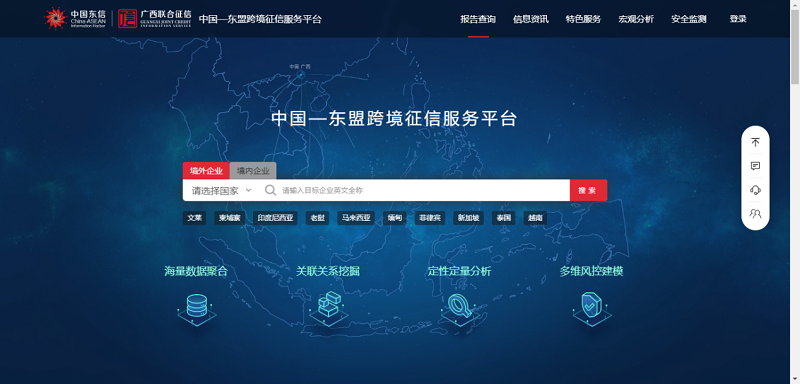
Task: Open the 宏观分析 menu
Action: pyautogui.click(x=636, y=19)
